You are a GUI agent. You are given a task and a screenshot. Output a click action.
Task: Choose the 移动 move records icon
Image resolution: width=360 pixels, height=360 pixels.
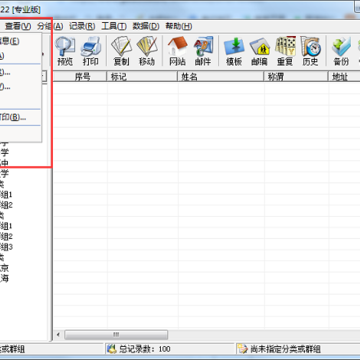click(x=147, y=51)
